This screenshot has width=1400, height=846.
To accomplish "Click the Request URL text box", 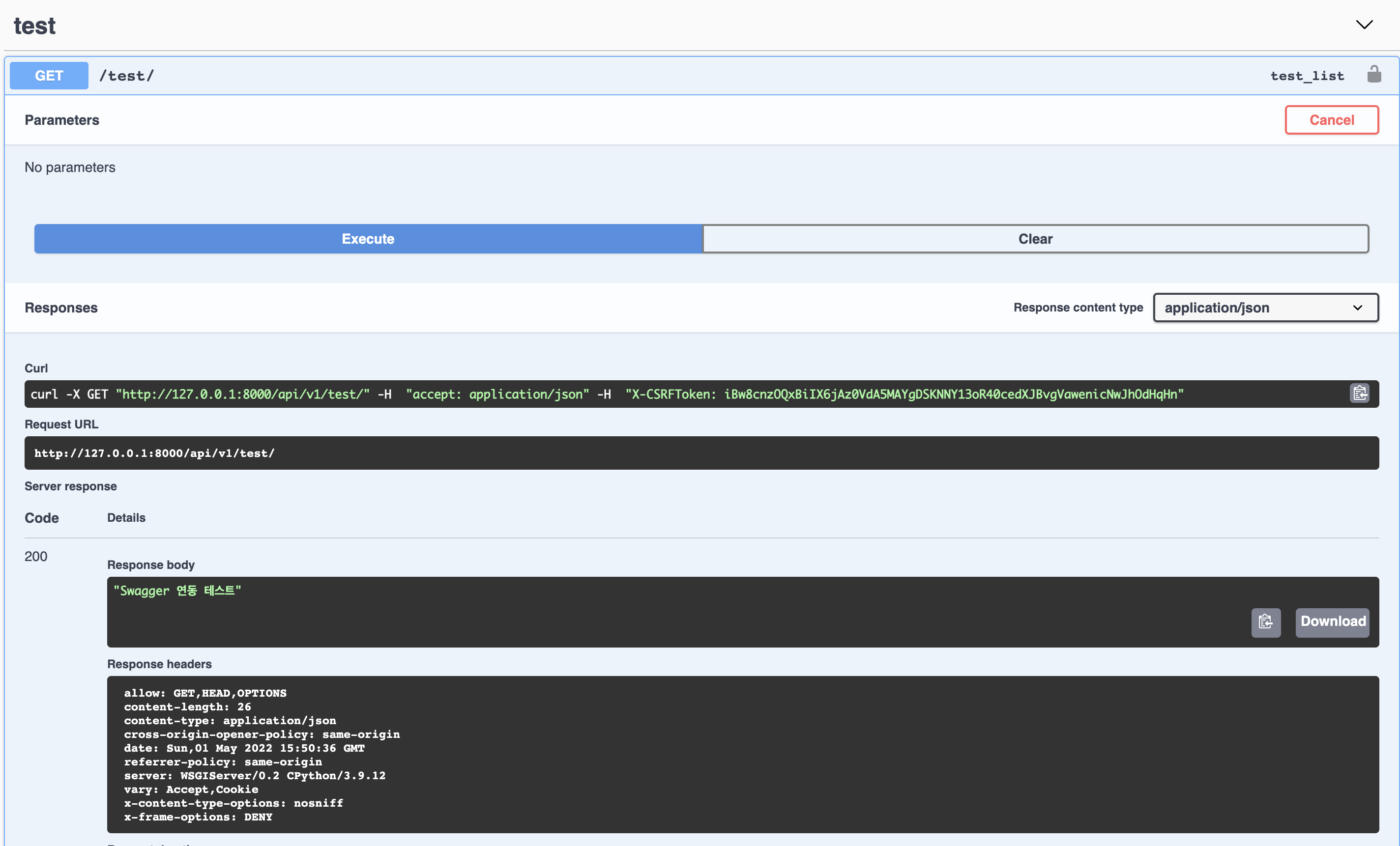I will tap(700, 453).
